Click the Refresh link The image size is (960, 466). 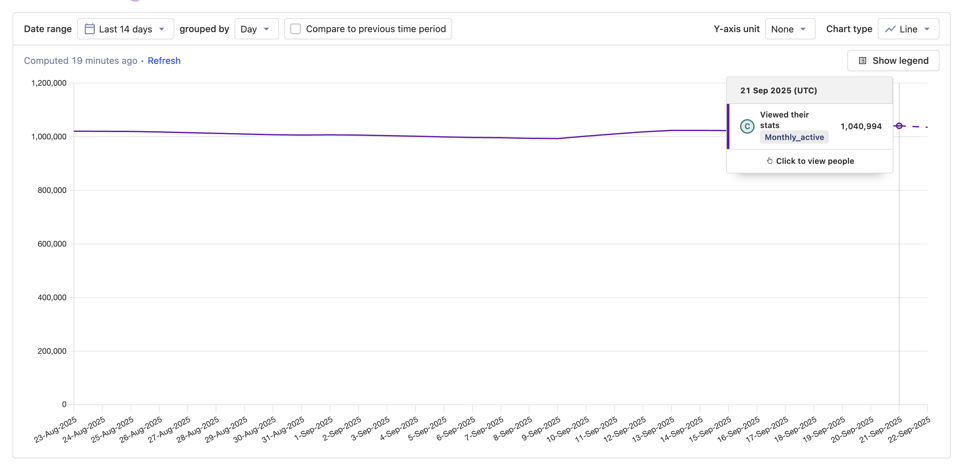point(164,61)
